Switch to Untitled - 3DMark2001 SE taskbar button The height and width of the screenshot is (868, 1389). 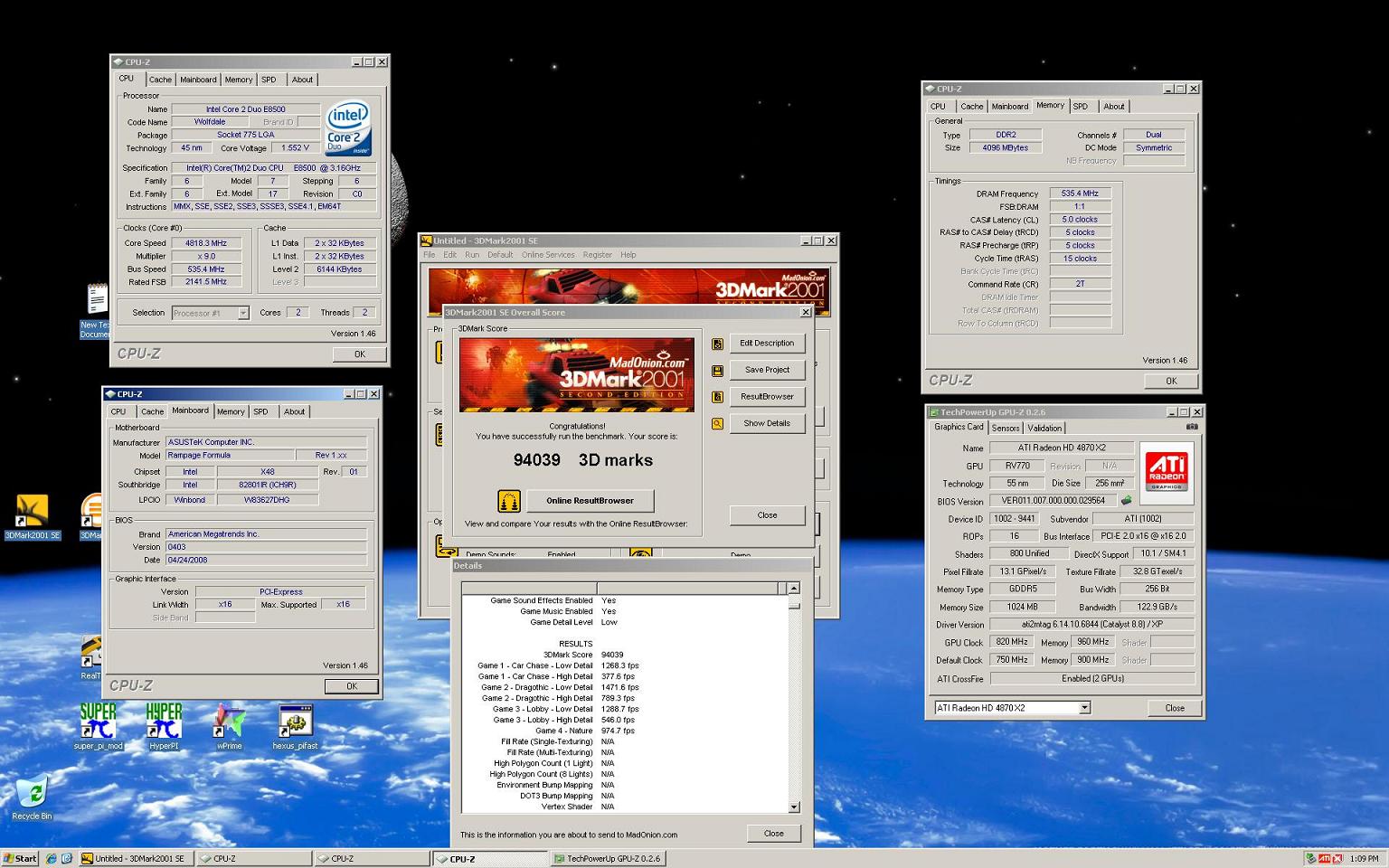(x=136, y=859)
